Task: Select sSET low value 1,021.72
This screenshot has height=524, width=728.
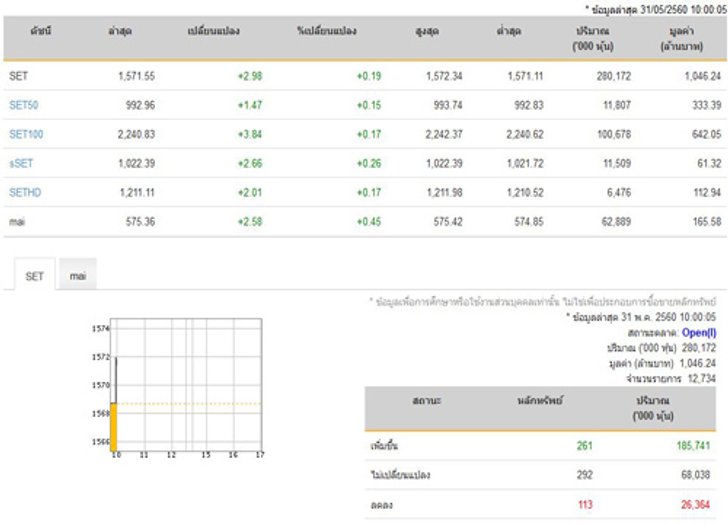Action: click(525, 163)
